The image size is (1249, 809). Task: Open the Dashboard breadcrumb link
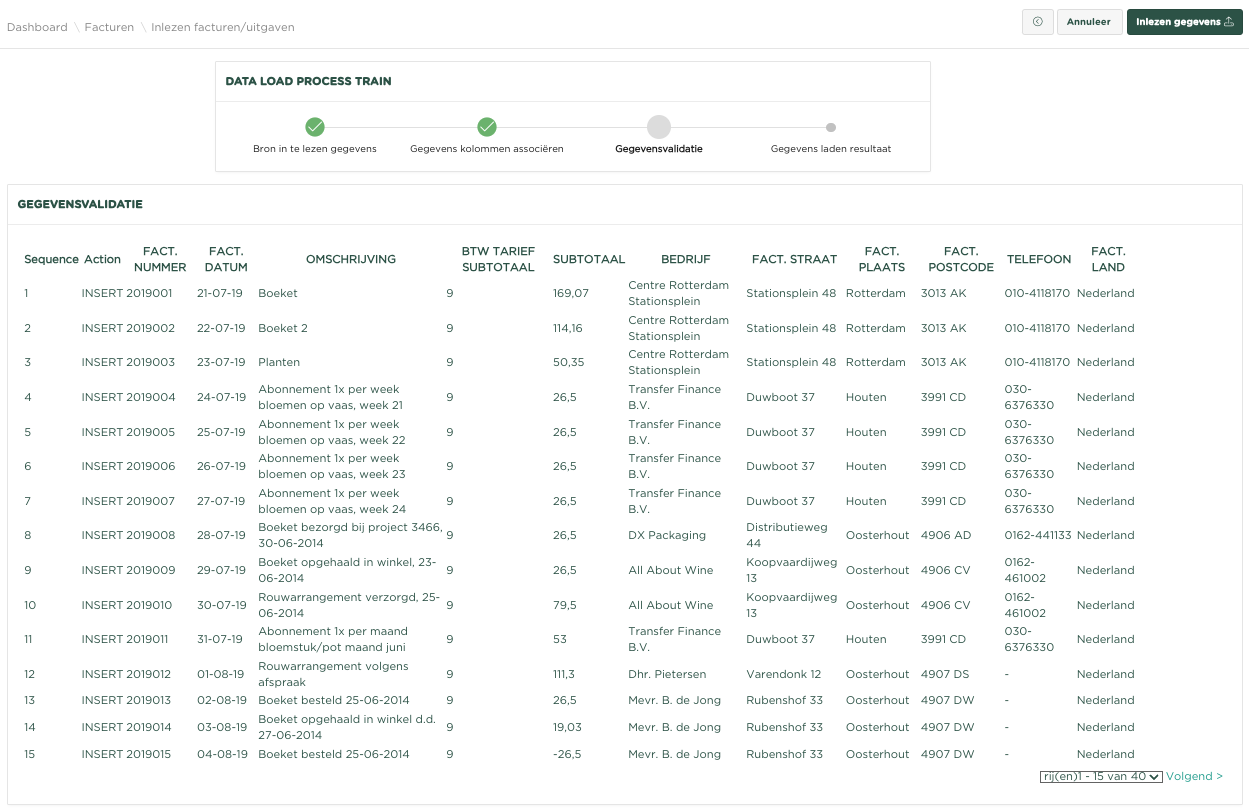37,27
